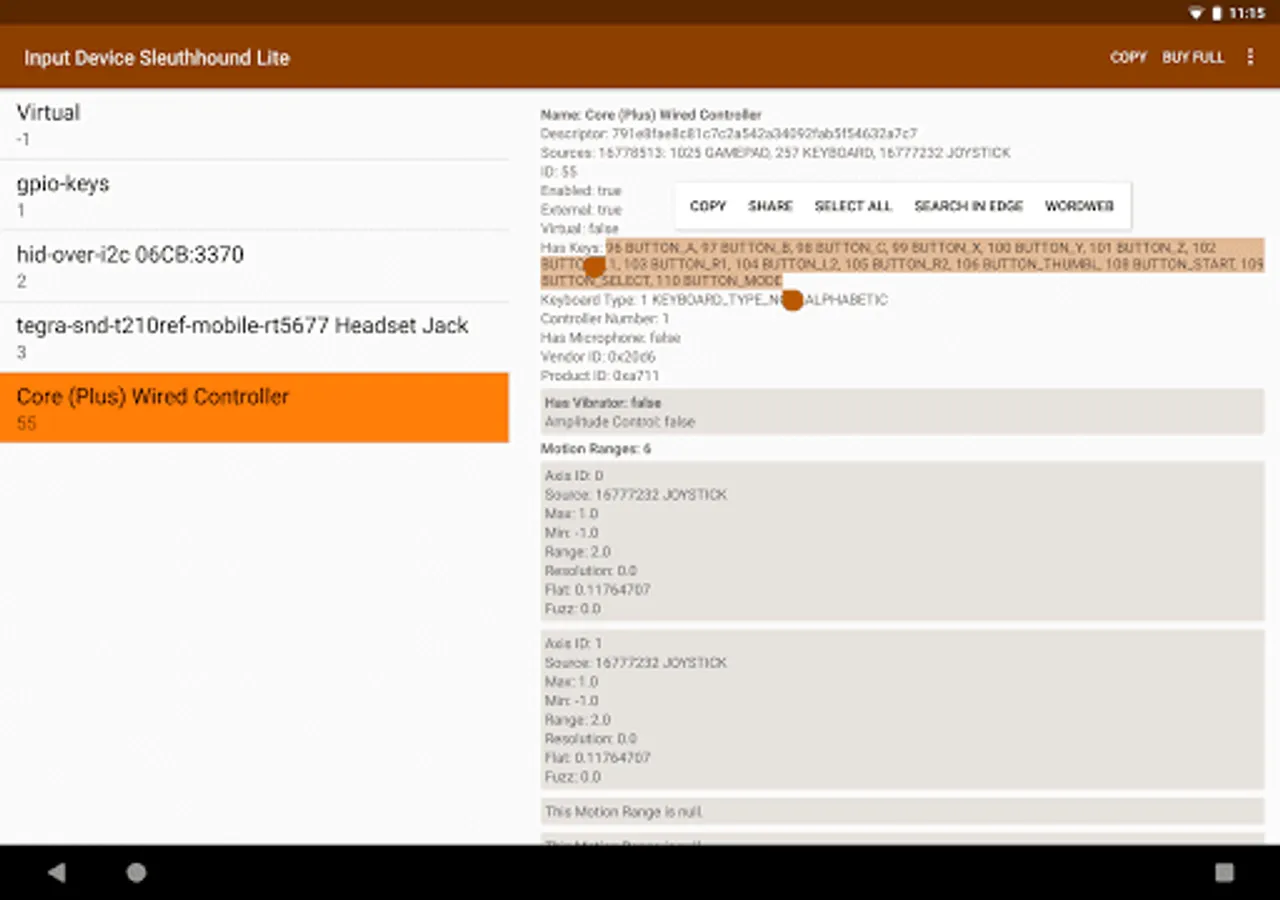Click the BUY FULL button

click(x=1193, y=57)
